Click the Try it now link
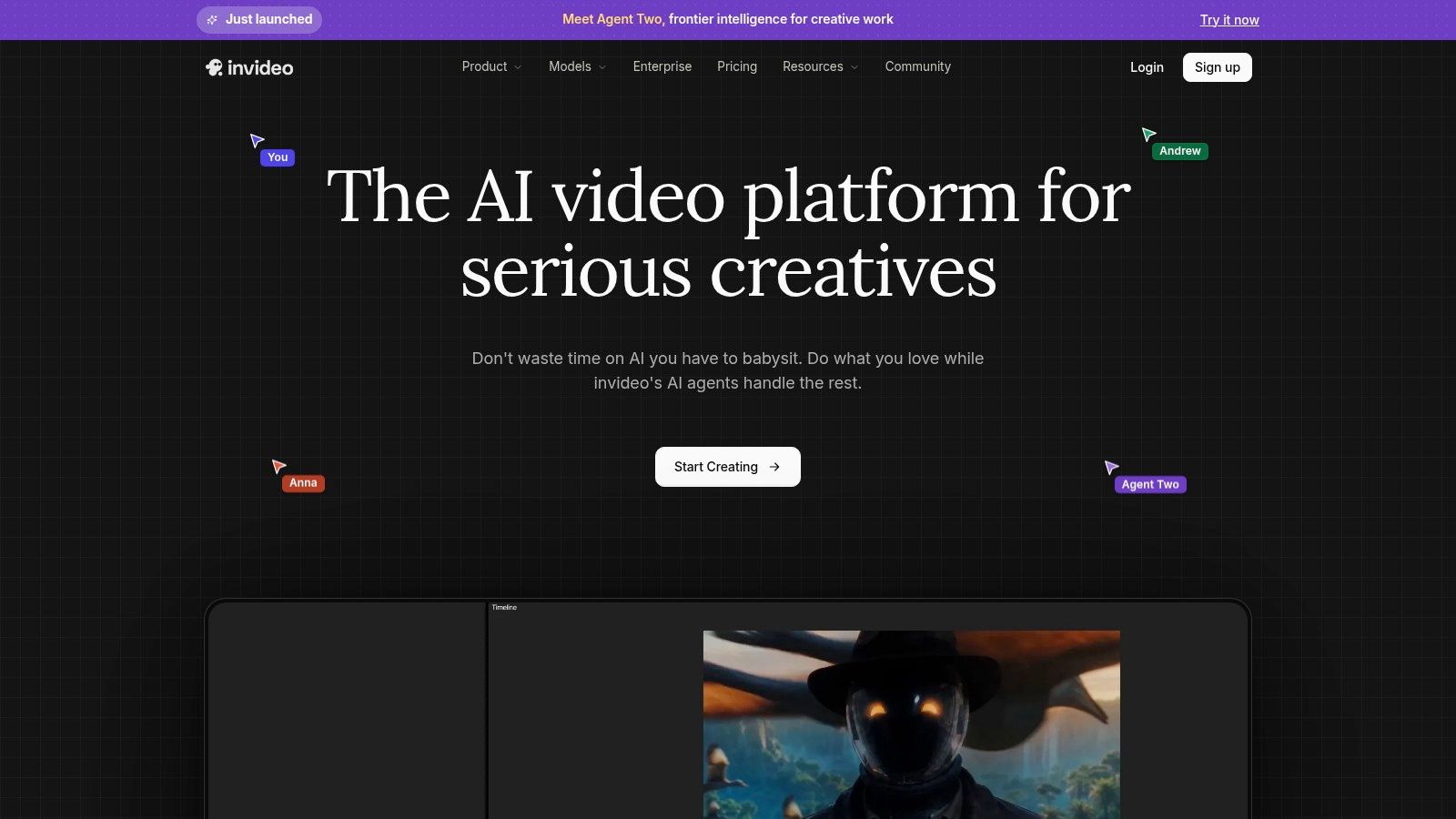 click(x=1229, y=20)
